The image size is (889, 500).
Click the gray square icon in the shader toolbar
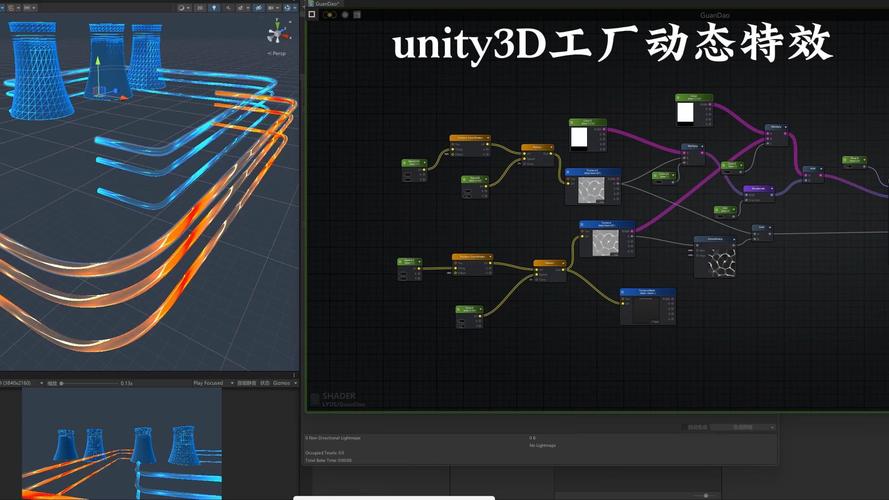[357, 15]
